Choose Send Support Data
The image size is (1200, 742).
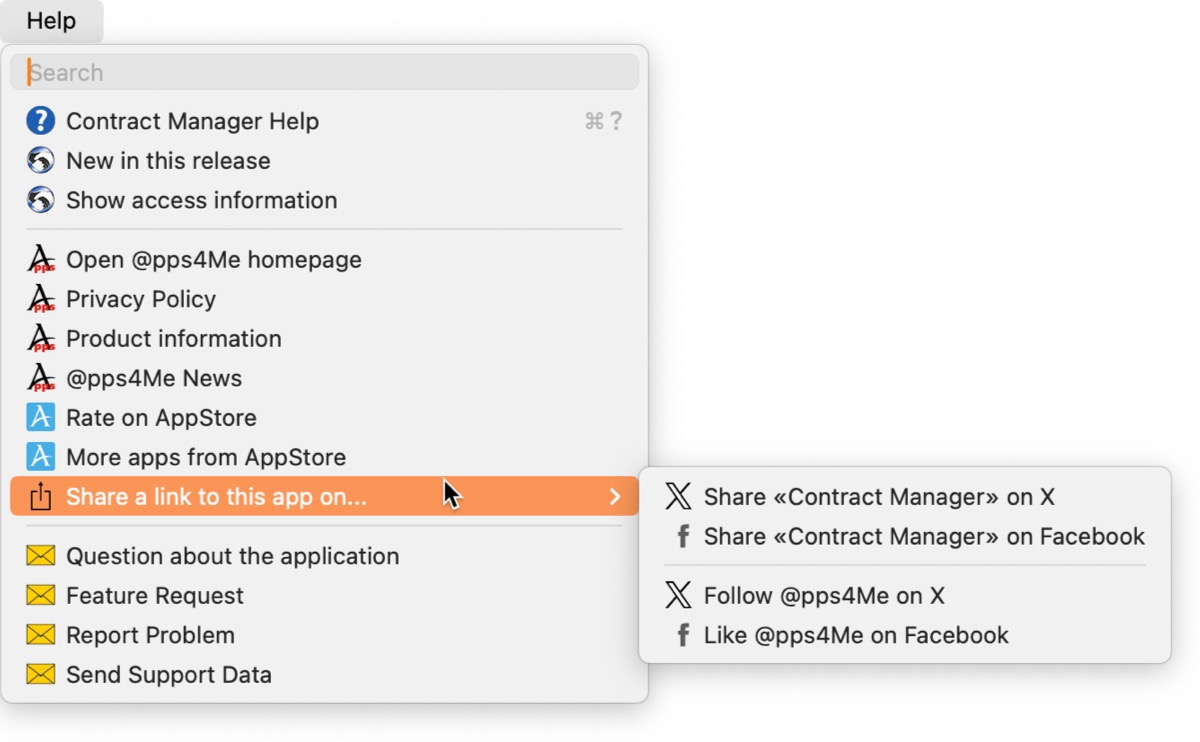[324, 675]
